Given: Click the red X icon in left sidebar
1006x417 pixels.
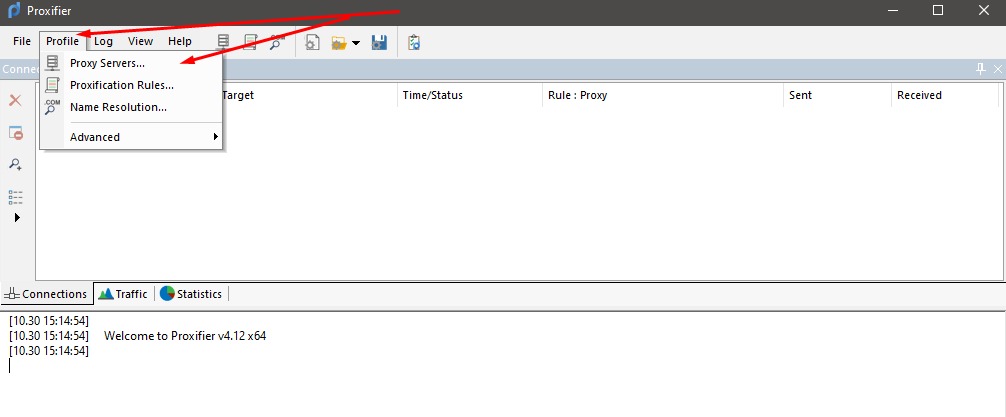Looking at the screenshot, I should (x=16, y=100).
